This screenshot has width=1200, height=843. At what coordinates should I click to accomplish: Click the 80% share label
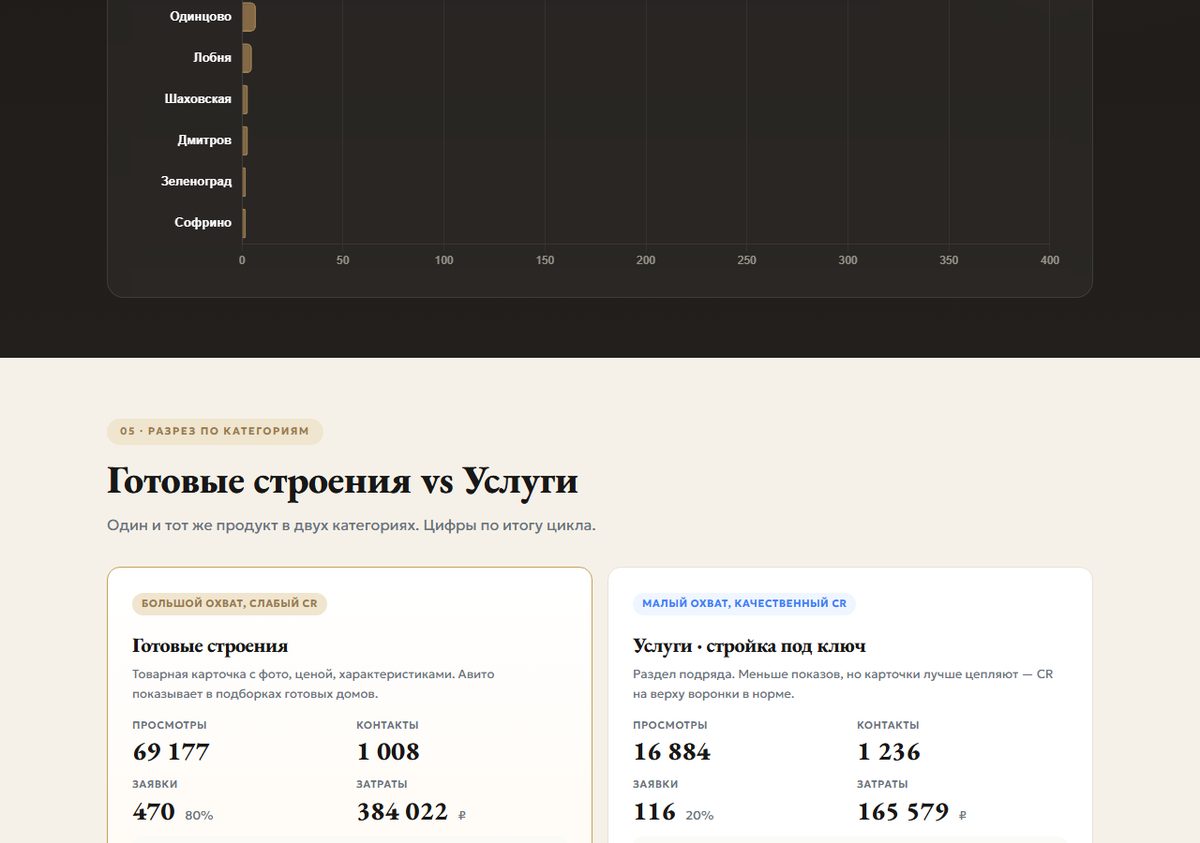pyautogui.click(x=199, y=816)
